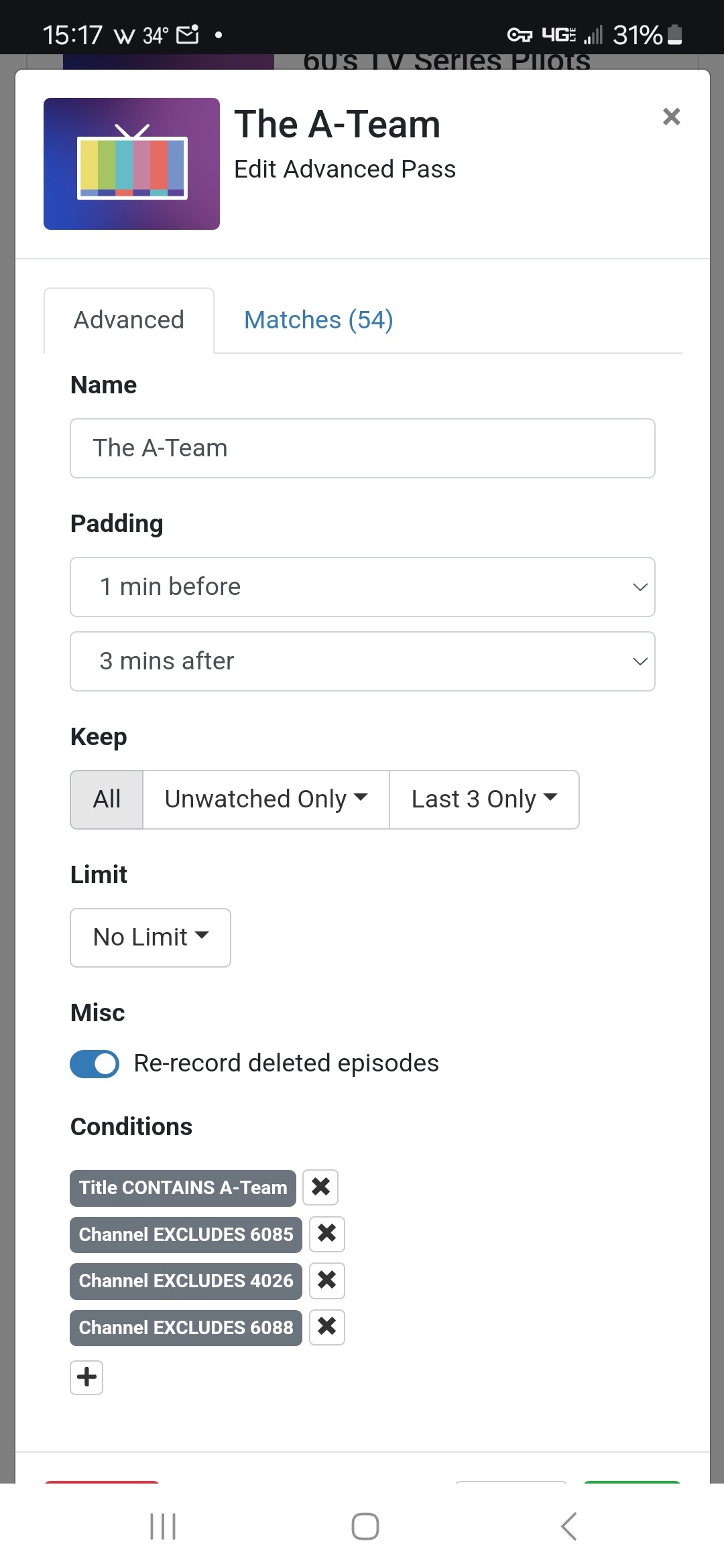This screenshot has width=724, height=1568.
Task: Select the Advanced tab
Action: pyautogui.click(x=129, y=320)
